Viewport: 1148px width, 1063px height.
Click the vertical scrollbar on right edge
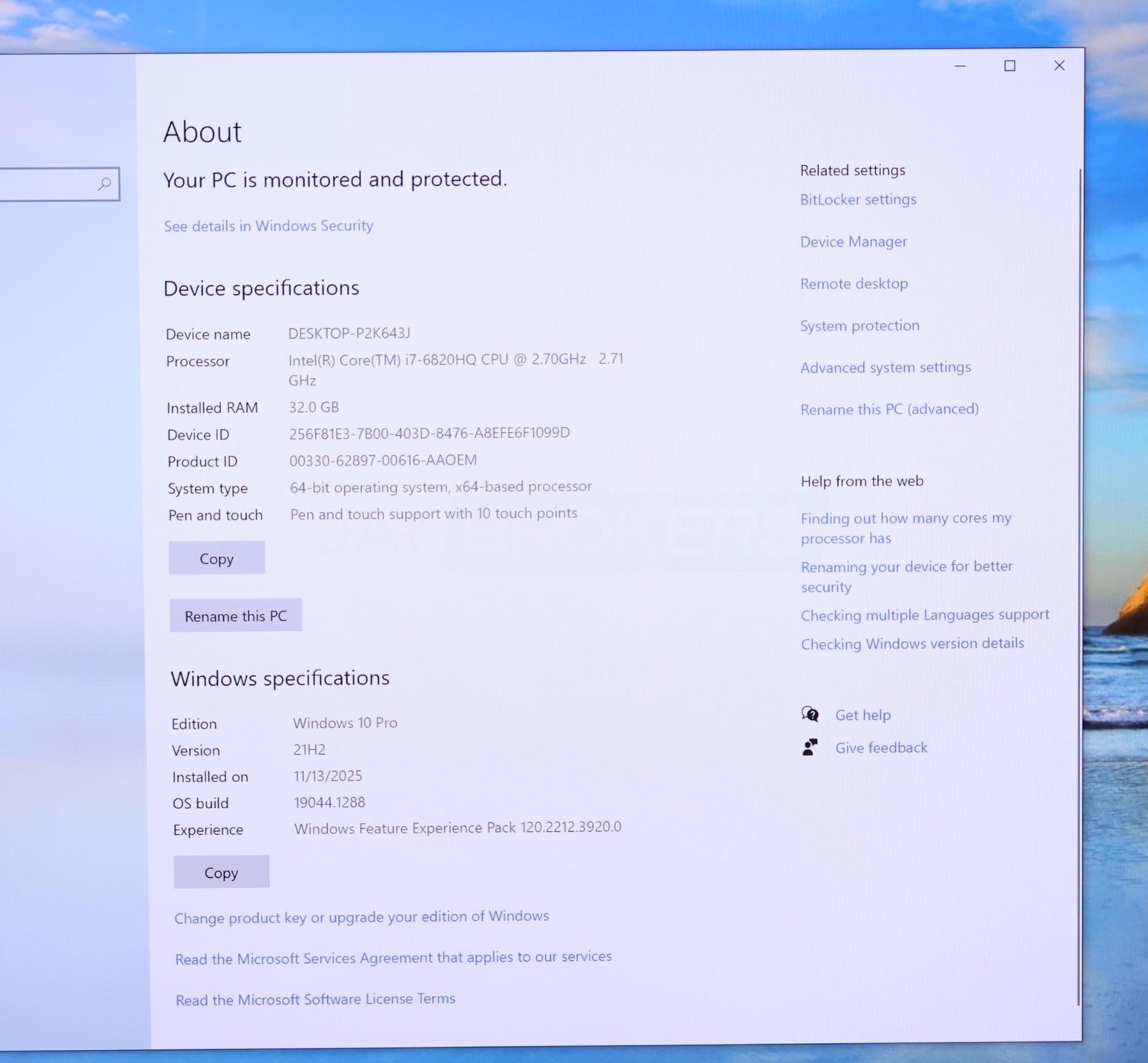click(x=1078, y=574)
